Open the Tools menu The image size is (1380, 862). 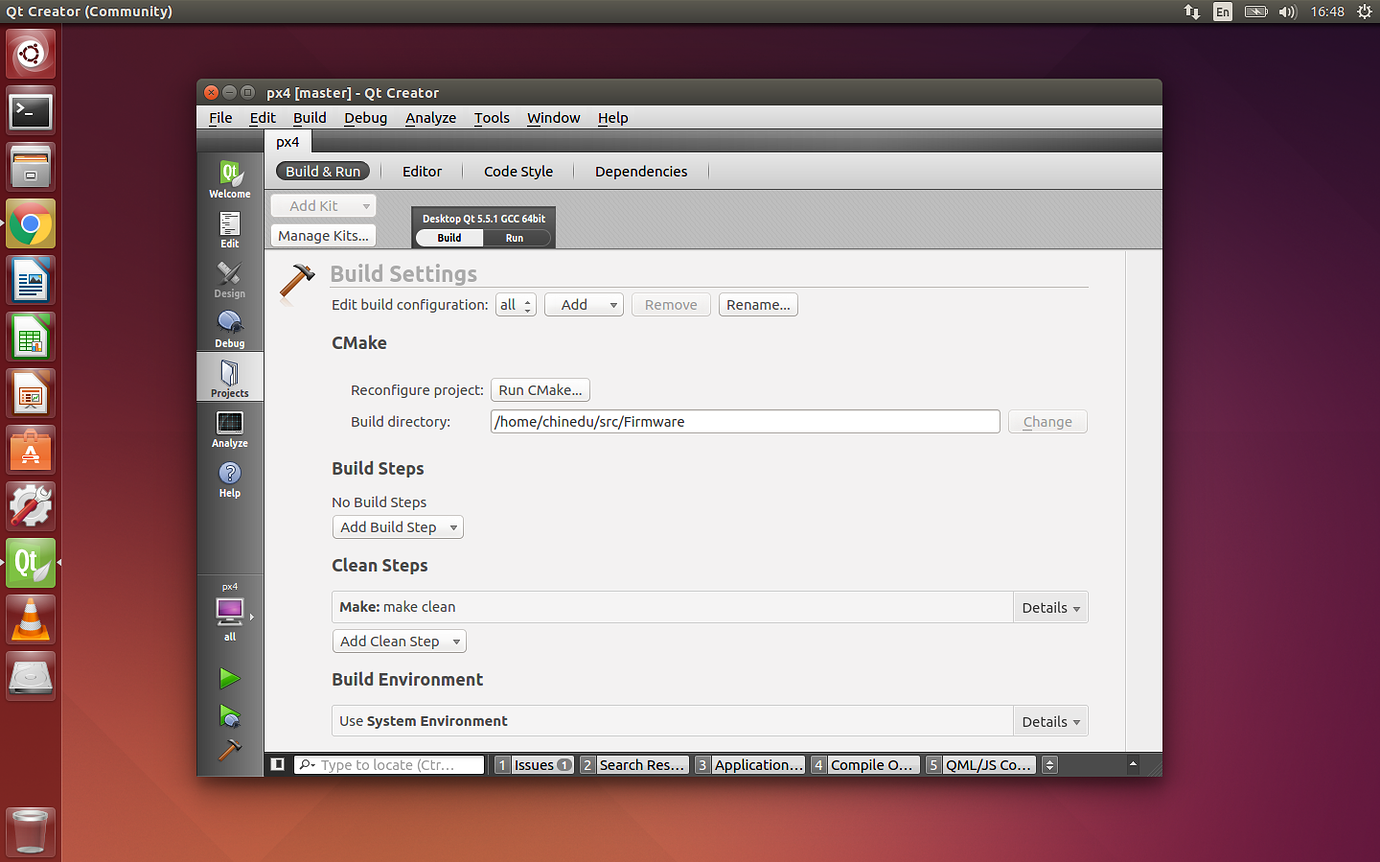492,118
